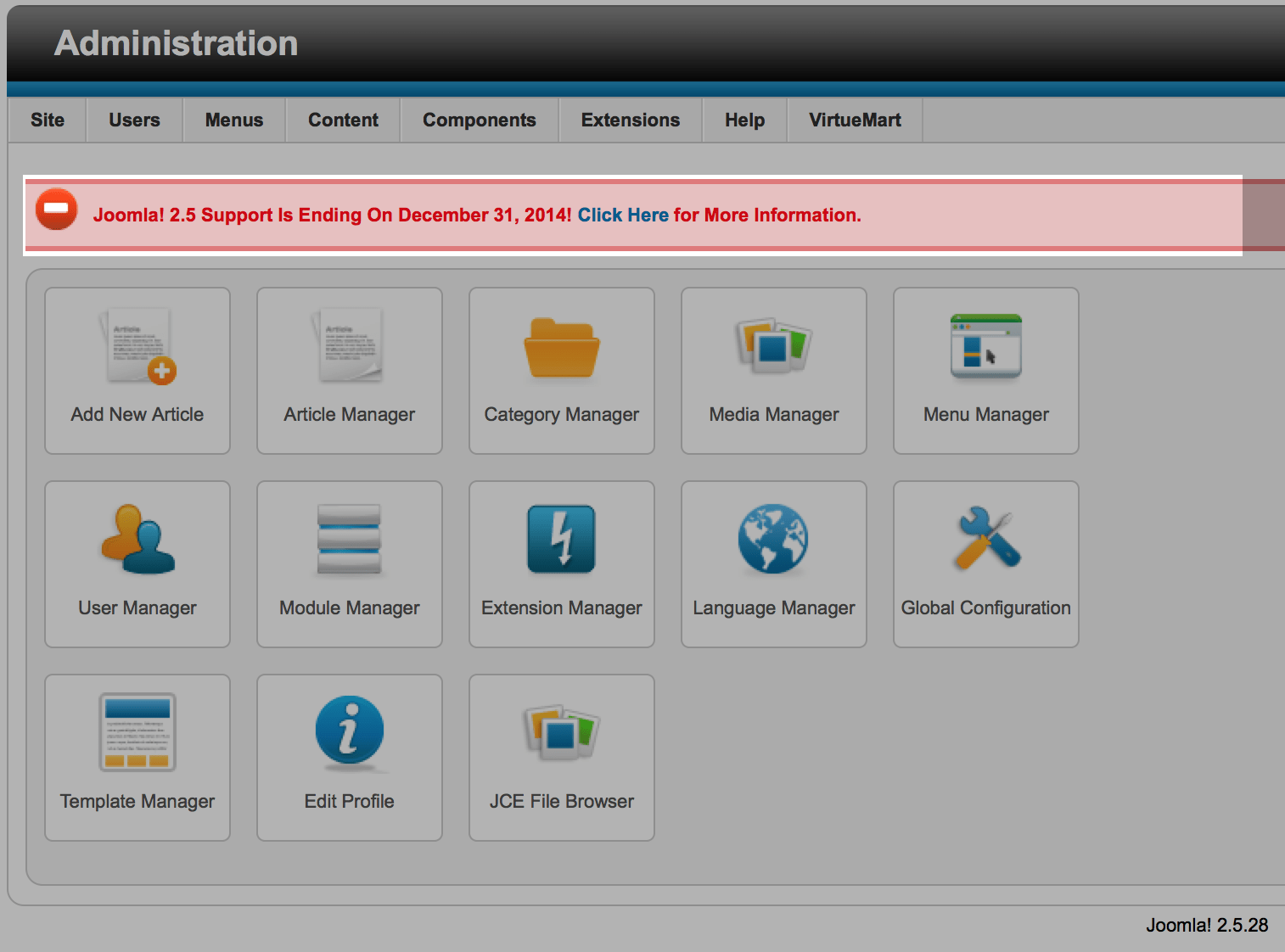Click the red warning stop icon
This screenshot has height=952, width=1285.
click(57, 209)
